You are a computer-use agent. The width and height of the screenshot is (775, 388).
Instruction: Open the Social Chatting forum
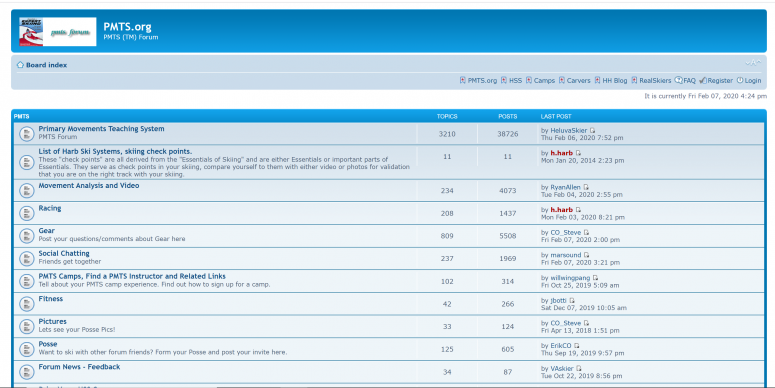click(x=64, y=253)
